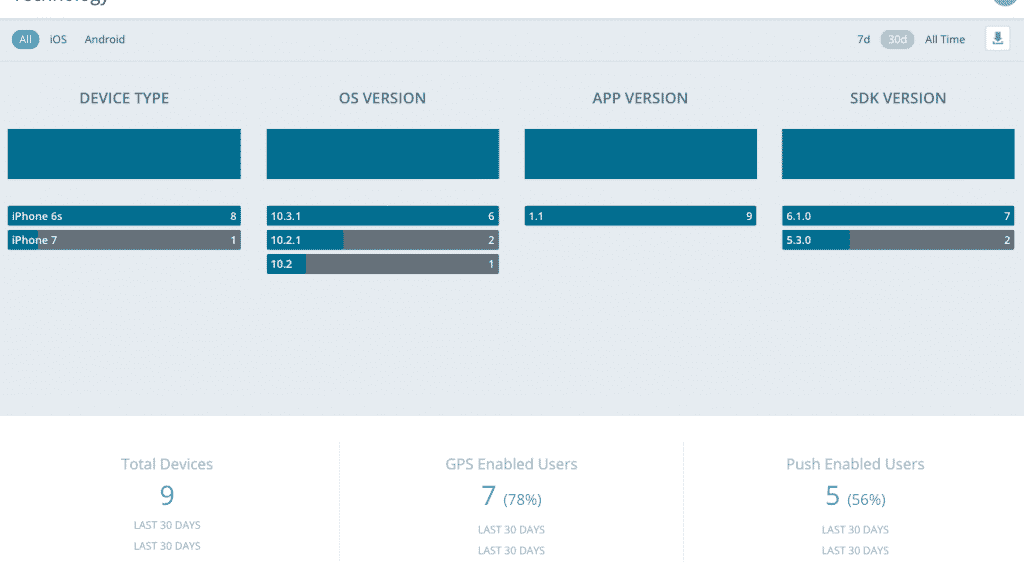Image resolution: width=1024 pixels, height=562 pixels.
Task: Select the 1.1 app version bar
Action: point(640,216)
